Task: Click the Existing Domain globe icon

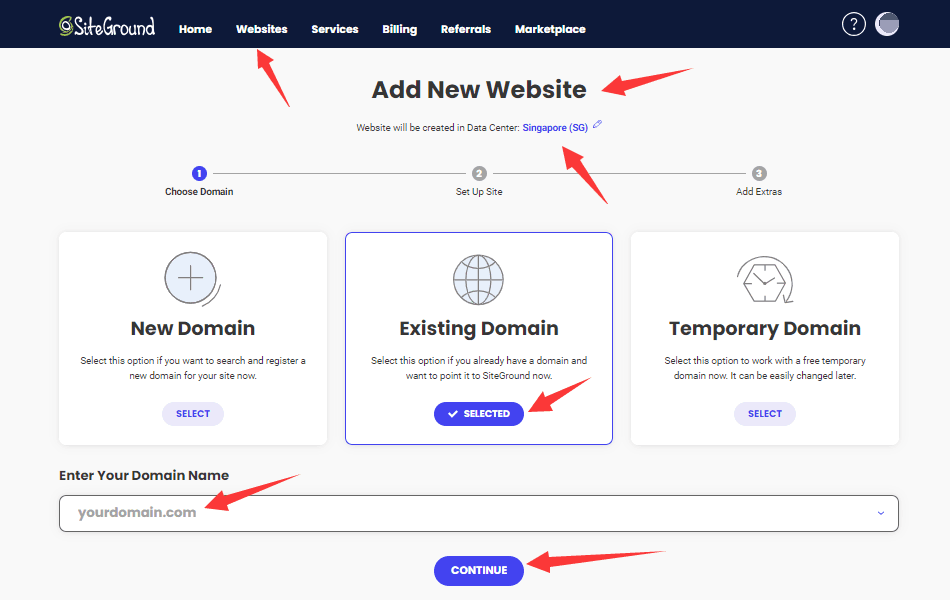Action: 478,279
